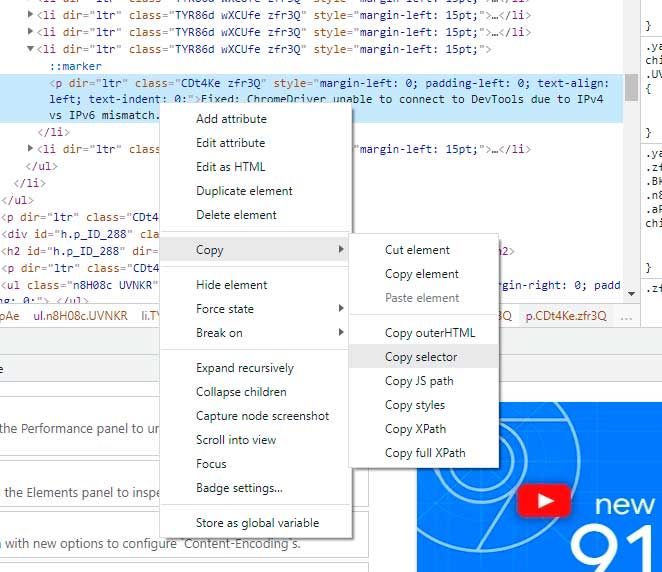Choose Add attribute from context menu

pyautogui.click(x=256, y=119)
